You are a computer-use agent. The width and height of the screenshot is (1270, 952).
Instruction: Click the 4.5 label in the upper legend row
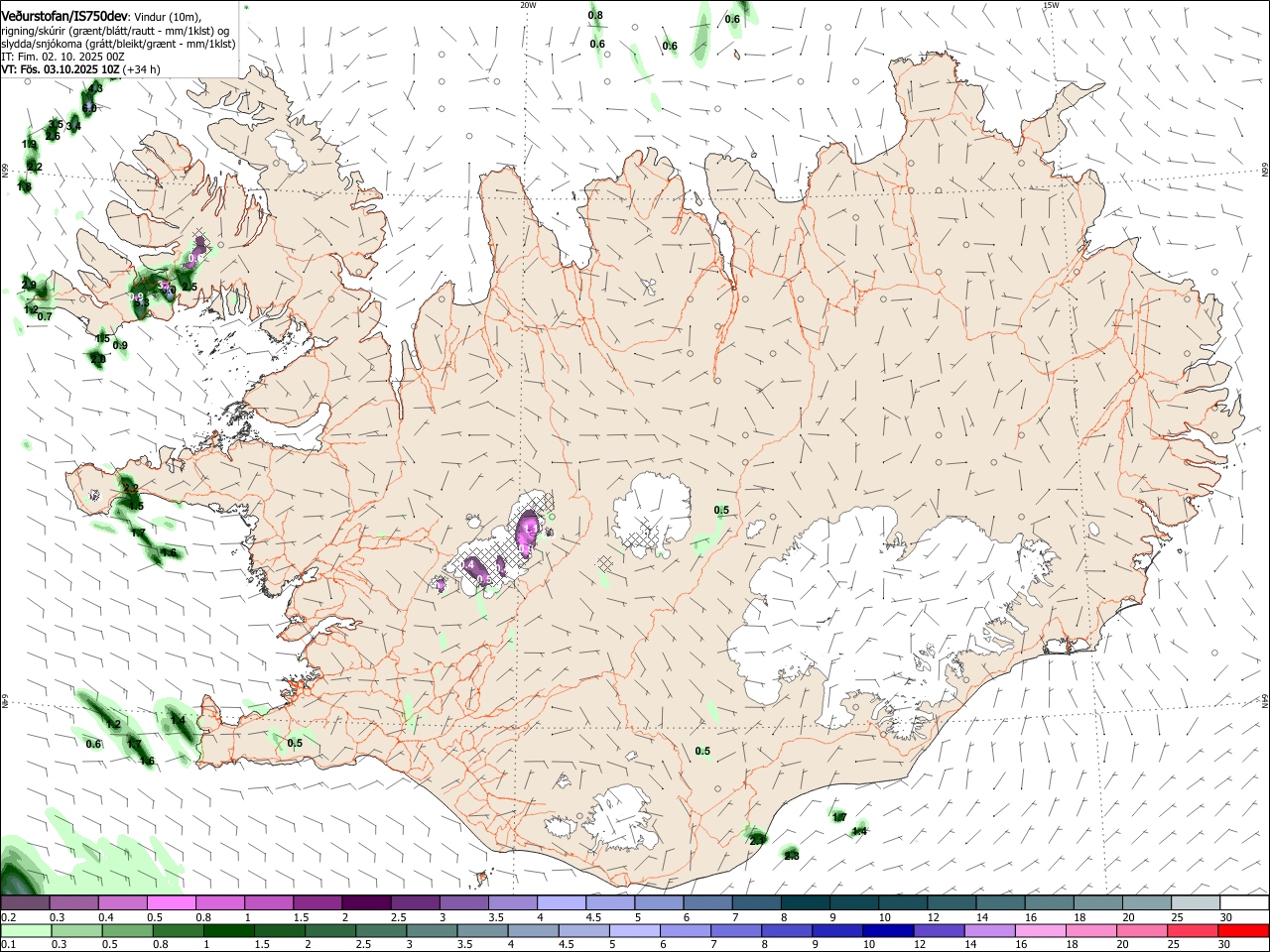[x=593, y=918]
